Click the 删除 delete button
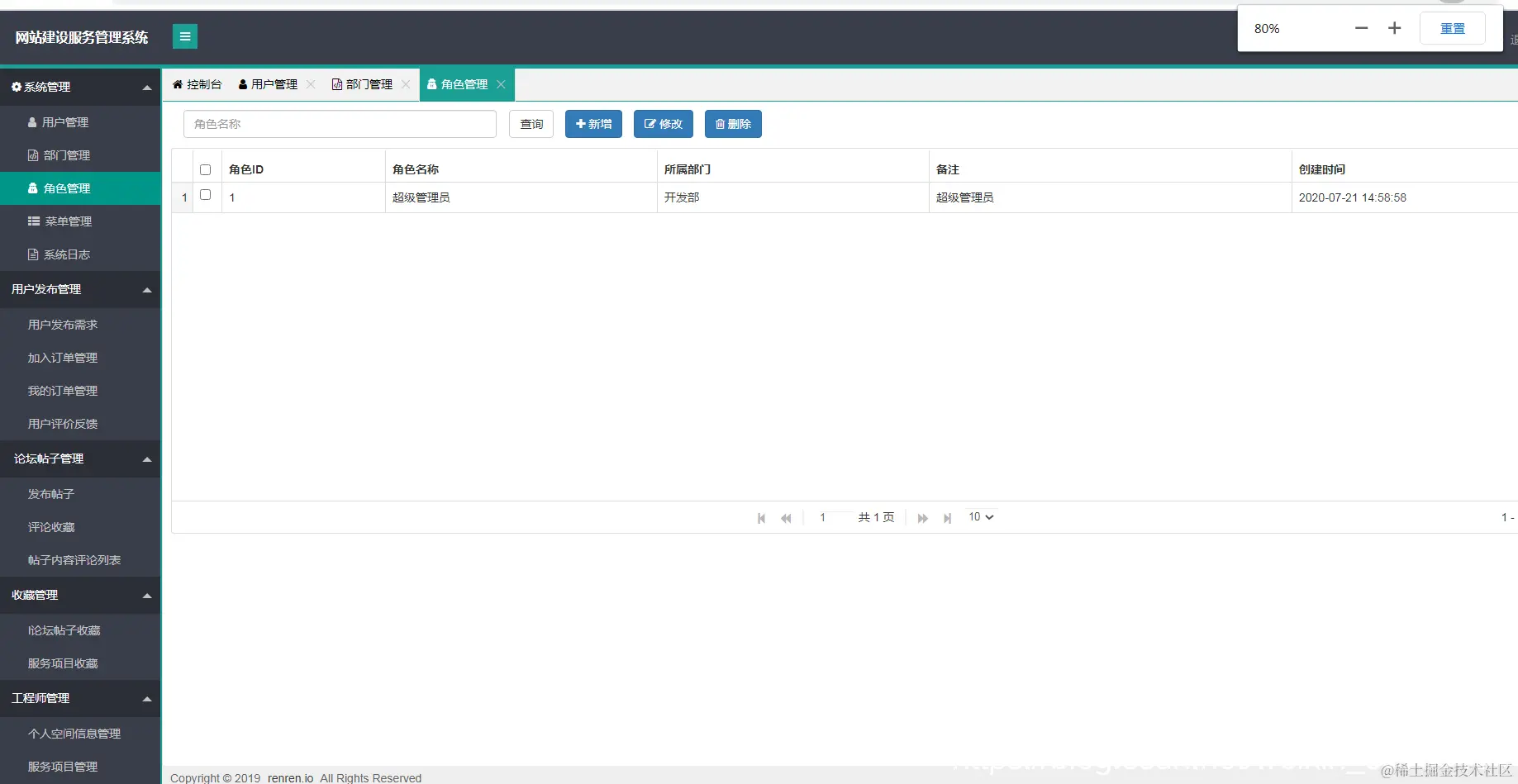This screenshot has width=1518, height=784. tap(733, 124)
